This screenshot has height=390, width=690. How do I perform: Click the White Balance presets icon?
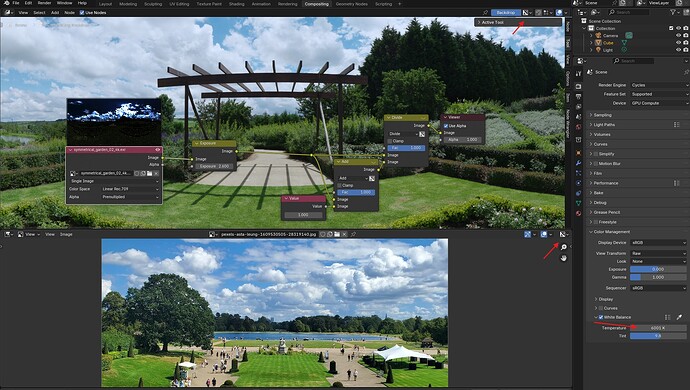pyautogui.click(x=668, y=317)
